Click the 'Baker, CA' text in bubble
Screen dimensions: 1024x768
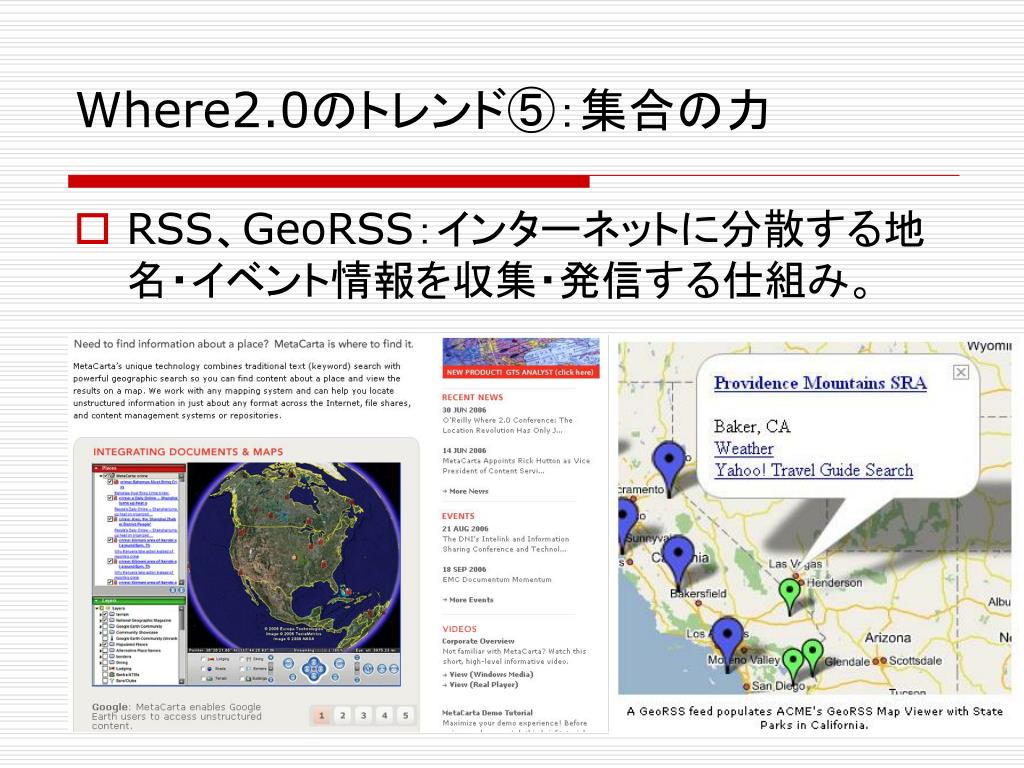[x=752, y=427]
